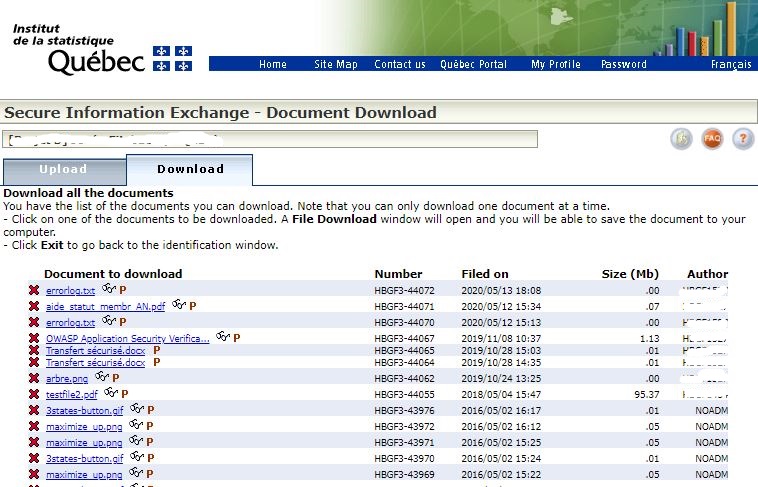Click glasses icon beside OWASP Application Security
This screenshot has width=758, height=487.
222,337
